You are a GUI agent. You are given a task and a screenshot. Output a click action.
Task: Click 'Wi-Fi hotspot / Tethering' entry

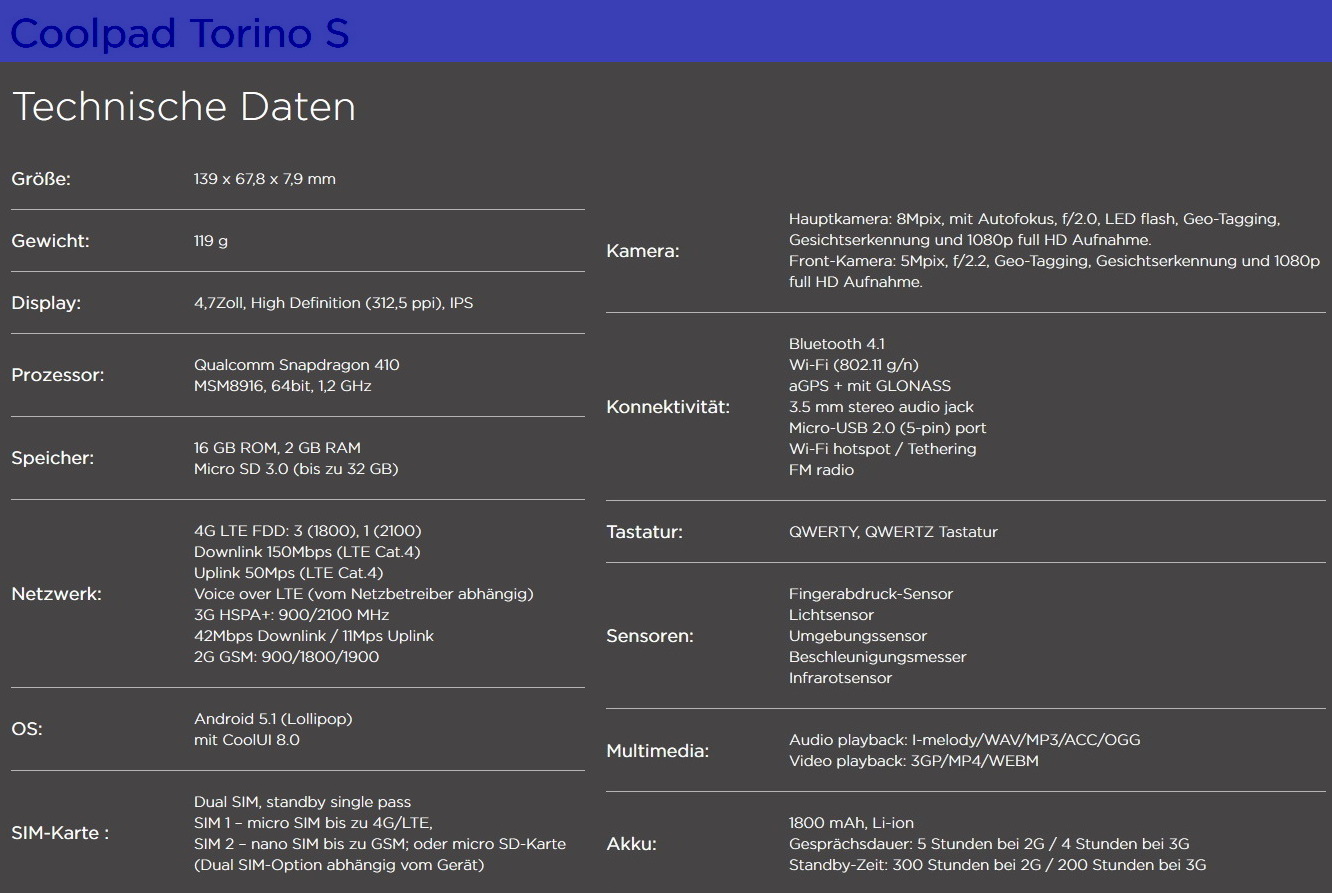click(883, 449)
